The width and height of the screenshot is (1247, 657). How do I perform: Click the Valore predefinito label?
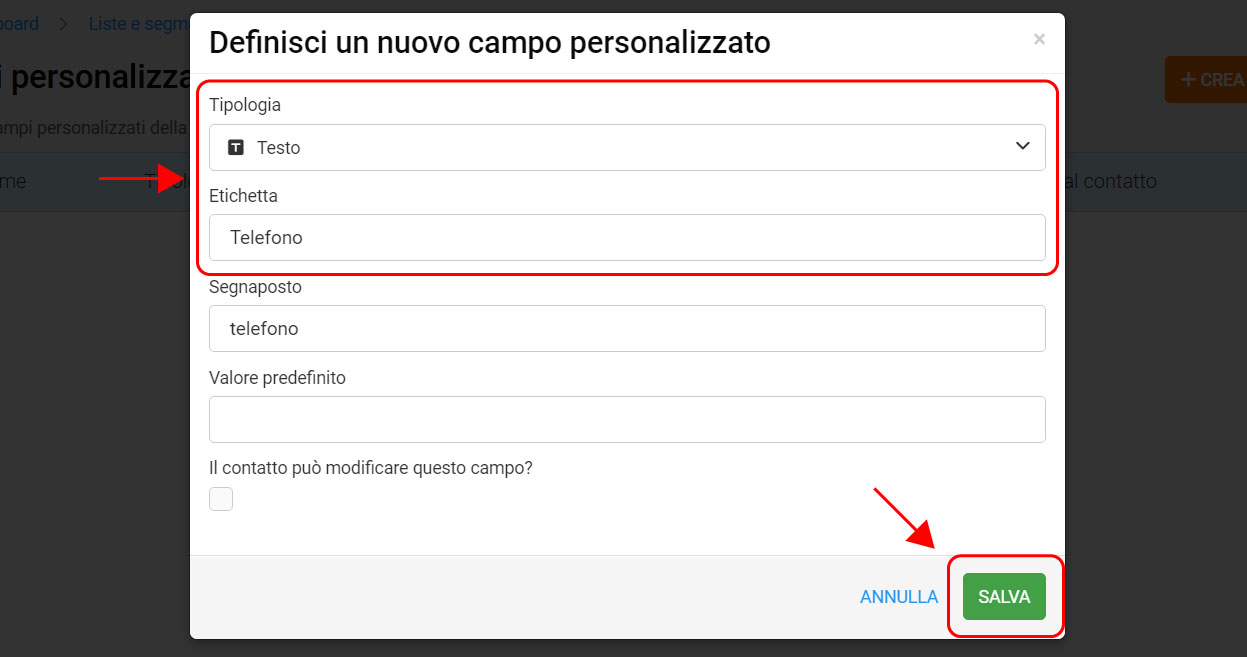(277, 378)
